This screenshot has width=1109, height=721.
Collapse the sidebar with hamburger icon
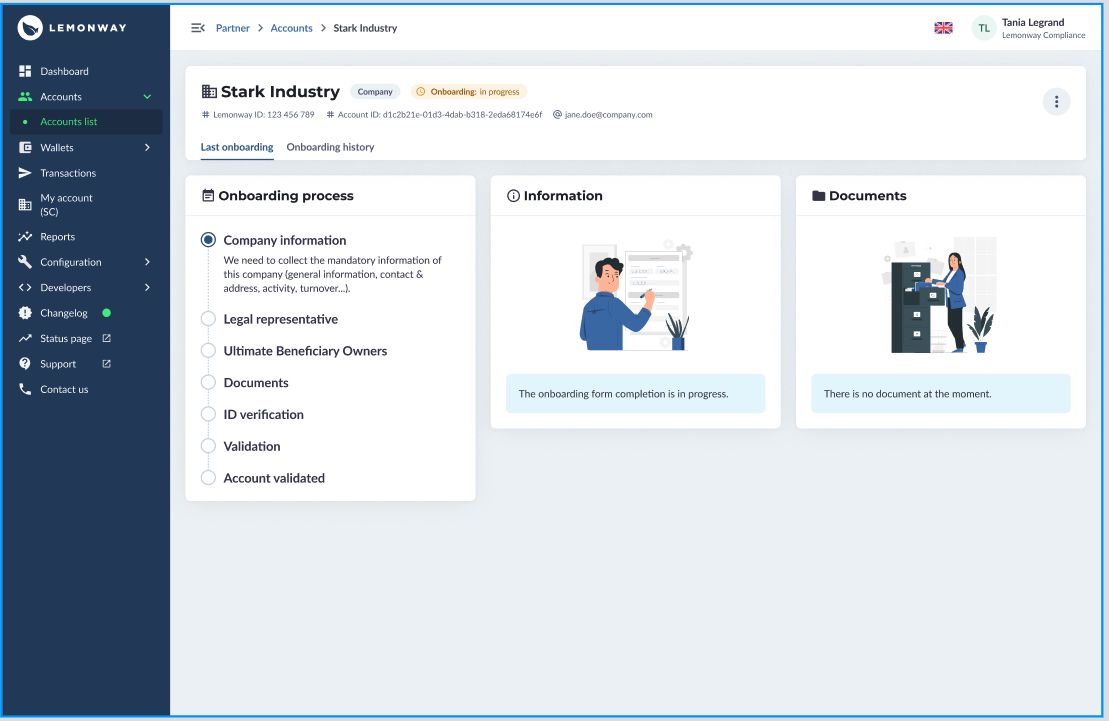tap(198, 28)
